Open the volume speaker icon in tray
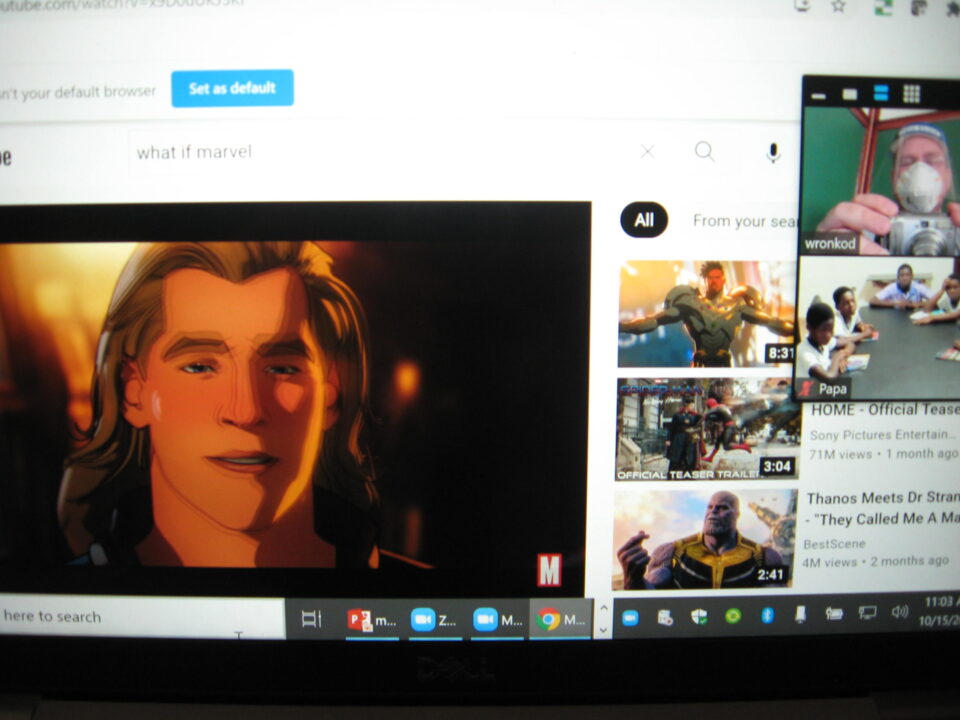 [899, 611]
